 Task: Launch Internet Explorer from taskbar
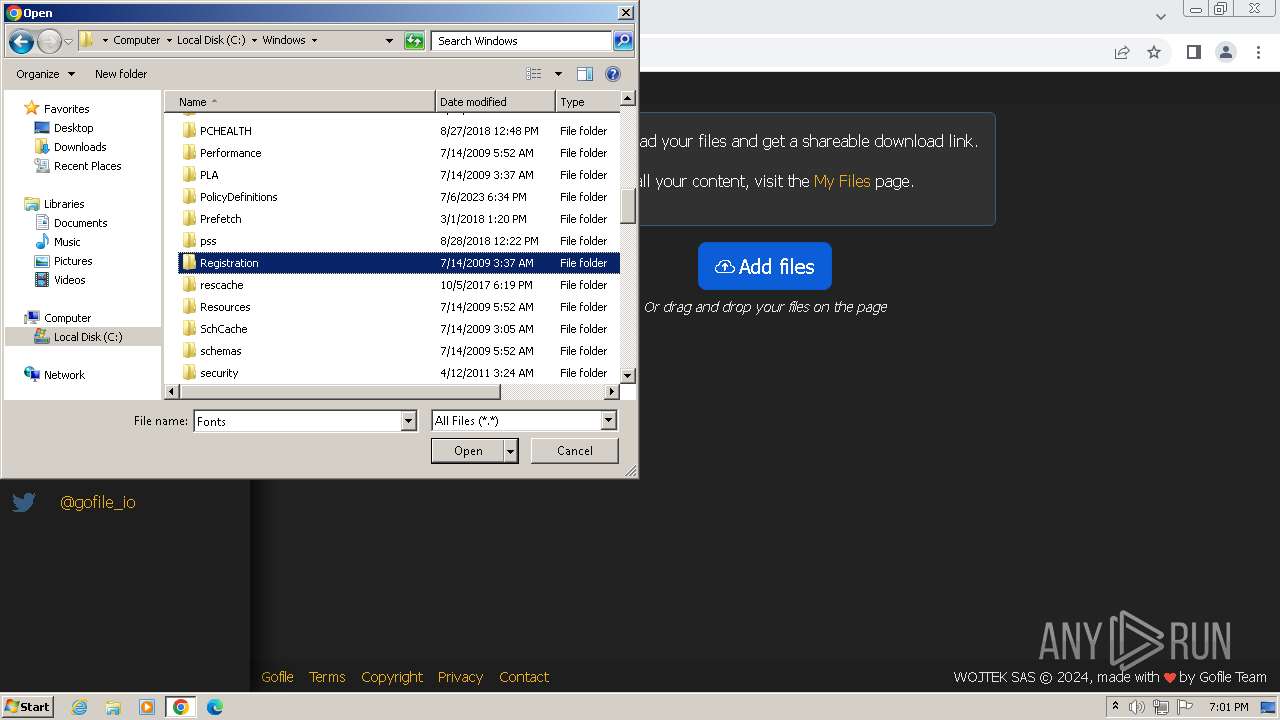[79, 707]
